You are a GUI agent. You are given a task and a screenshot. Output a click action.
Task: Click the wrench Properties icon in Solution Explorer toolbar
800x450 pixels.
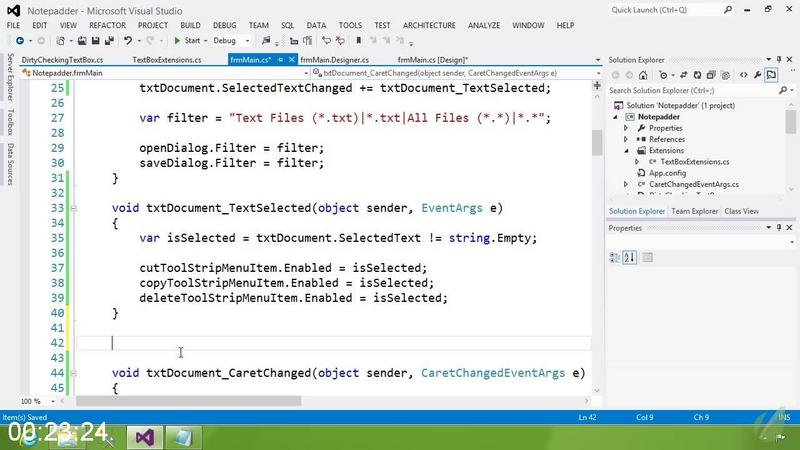pos(757,75)
